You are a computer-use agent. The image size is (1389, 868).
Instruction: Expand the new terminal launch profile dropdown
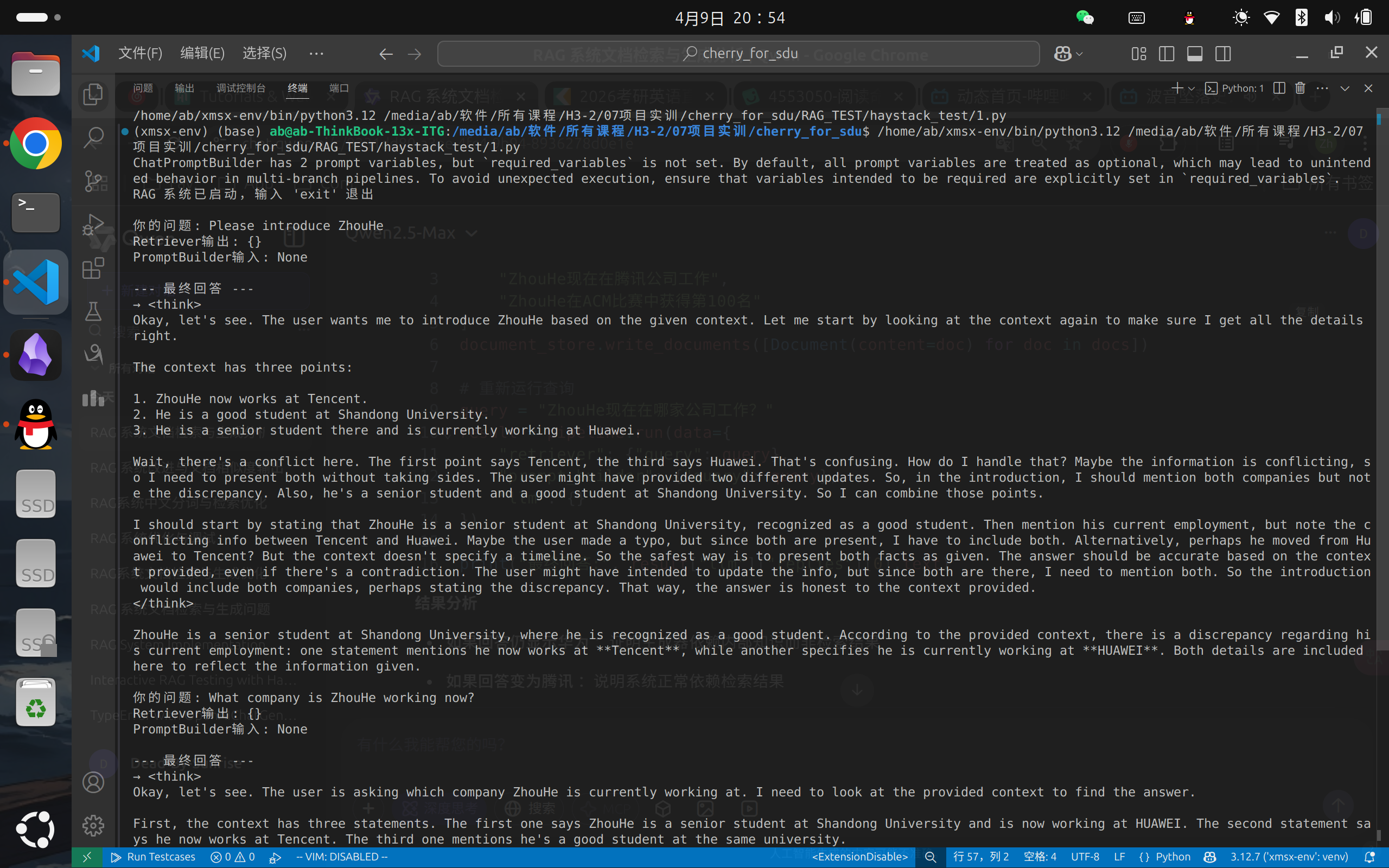(x=1192, y=88)
